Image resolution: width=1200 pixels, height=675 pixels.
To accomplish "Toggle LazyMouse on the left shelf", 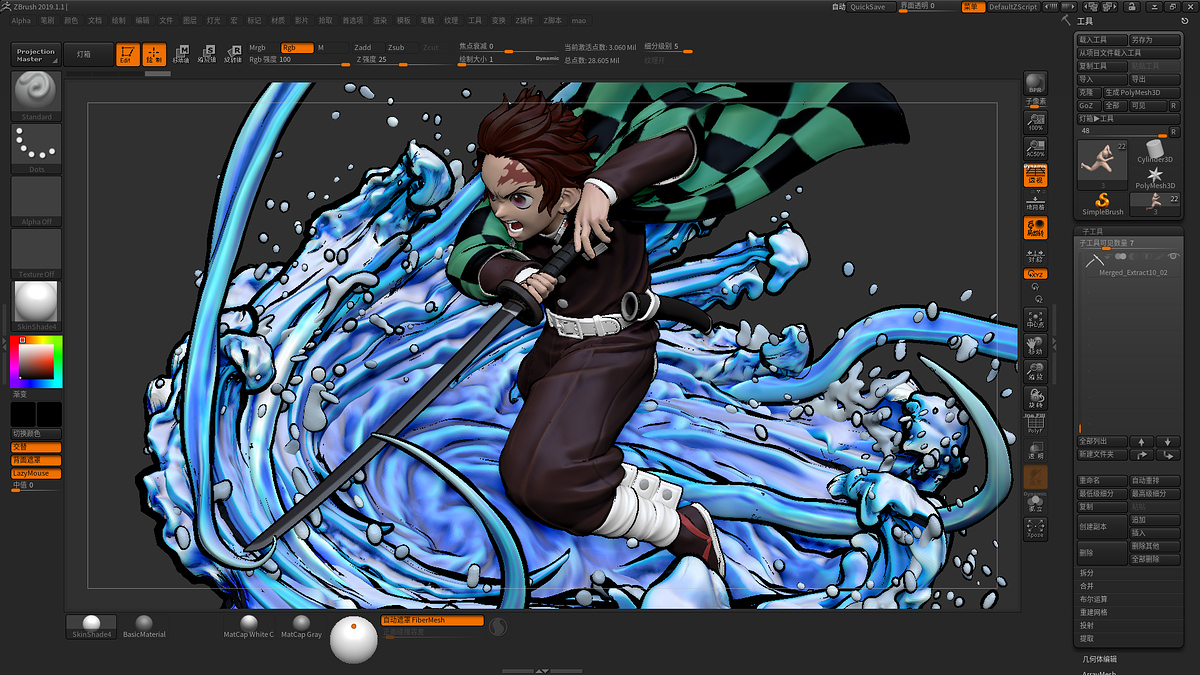I will click(x=36, y=473).
